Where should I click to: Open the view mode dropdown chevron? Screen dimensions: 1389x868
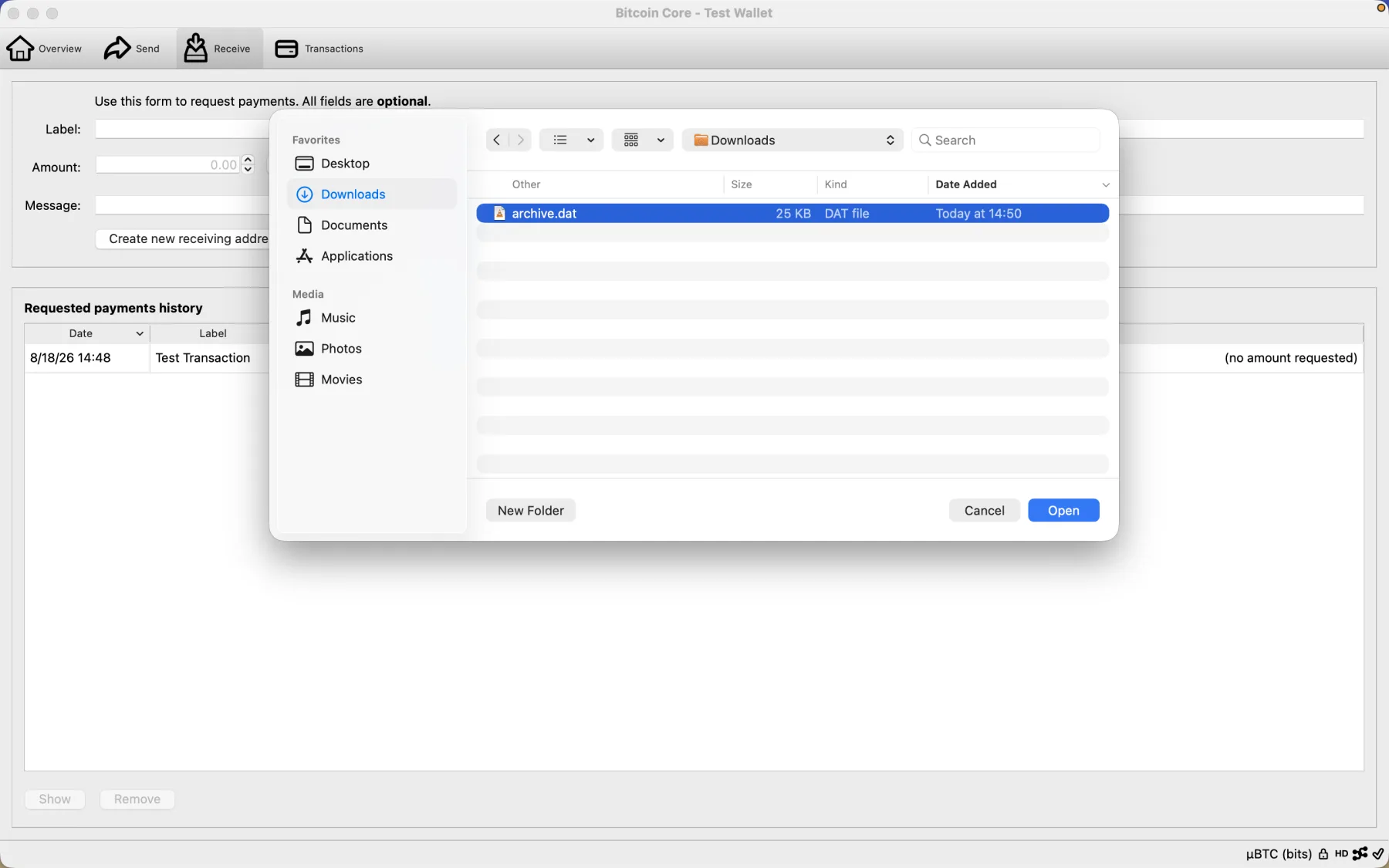(x=590, y=140)
